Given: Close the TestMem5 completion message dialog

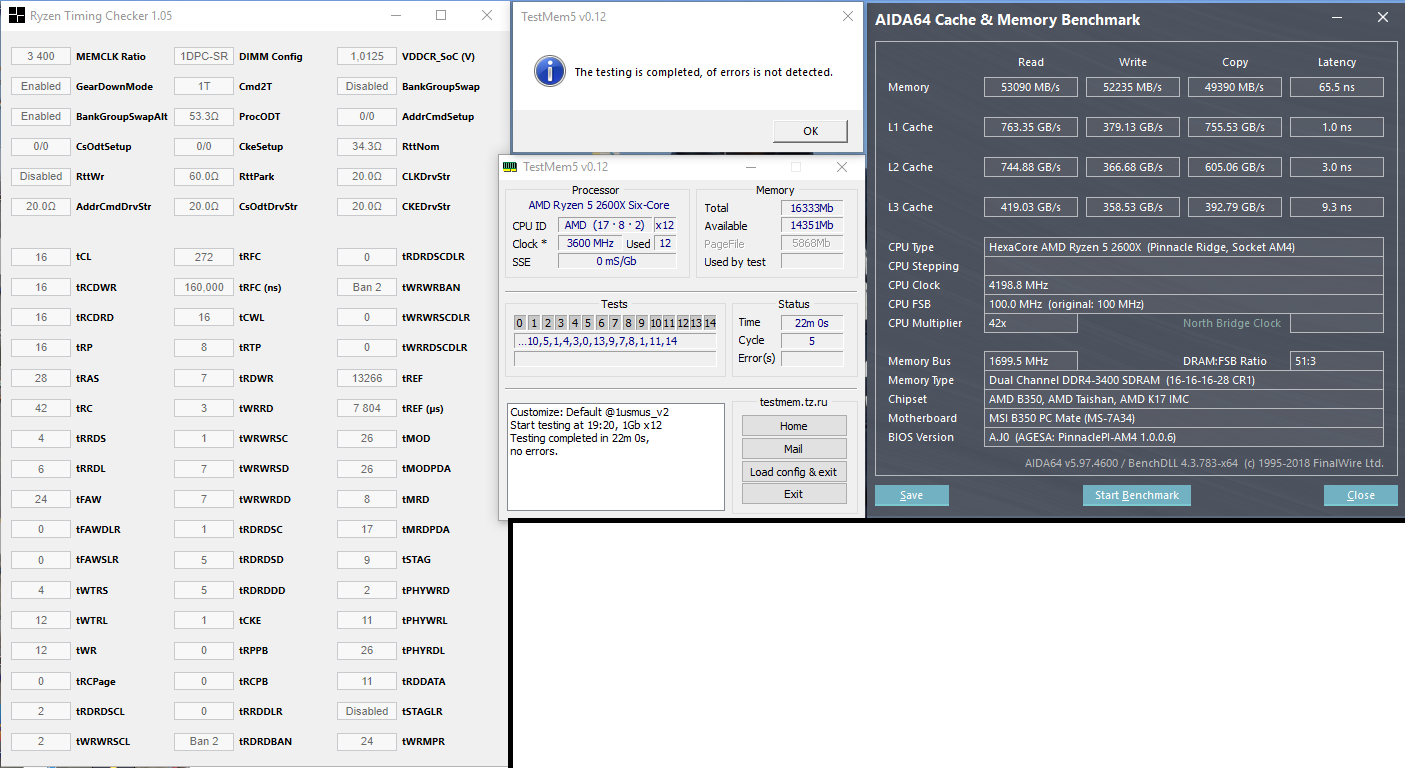Looking at the screenshot, I should [847, 16].
